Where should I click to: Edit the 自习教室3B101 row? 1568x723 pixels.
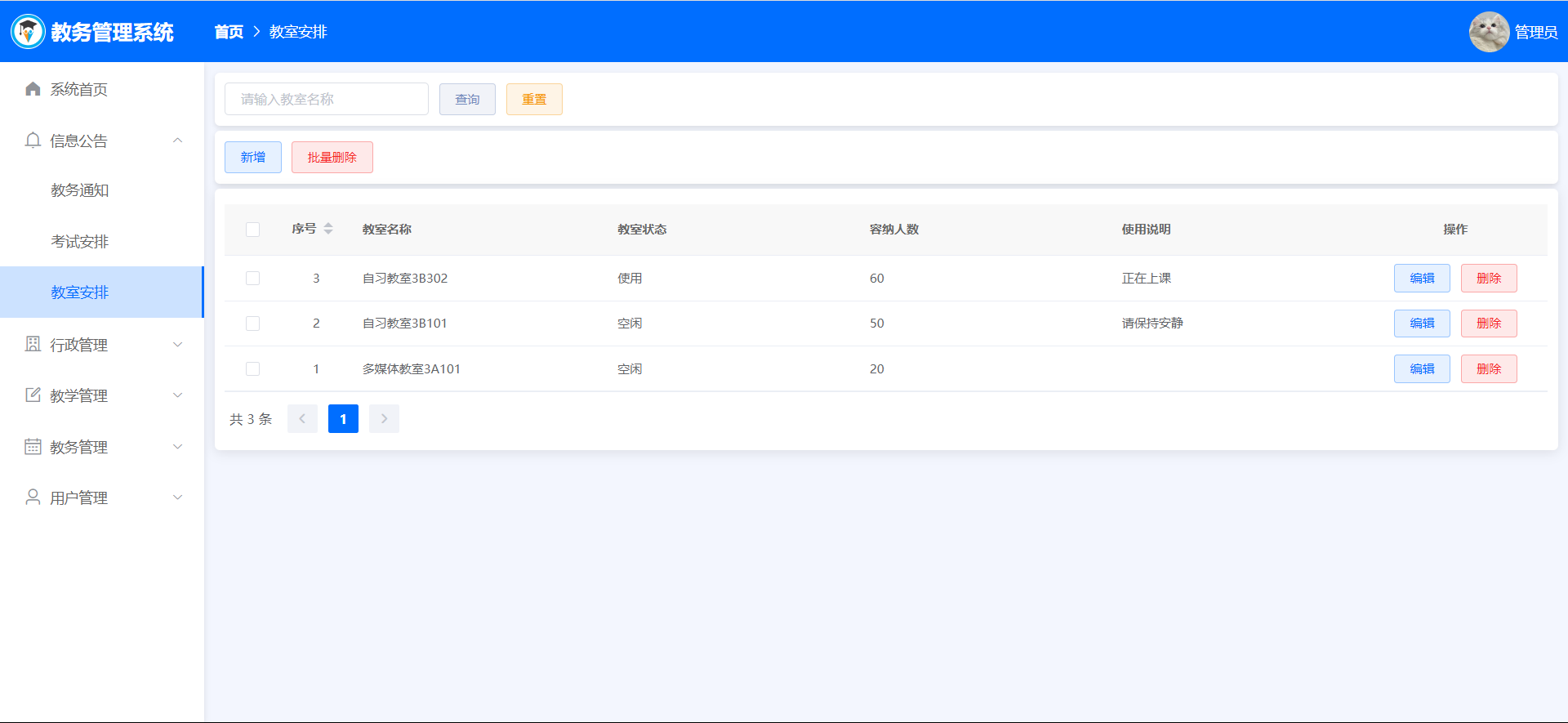[1422, 324]
